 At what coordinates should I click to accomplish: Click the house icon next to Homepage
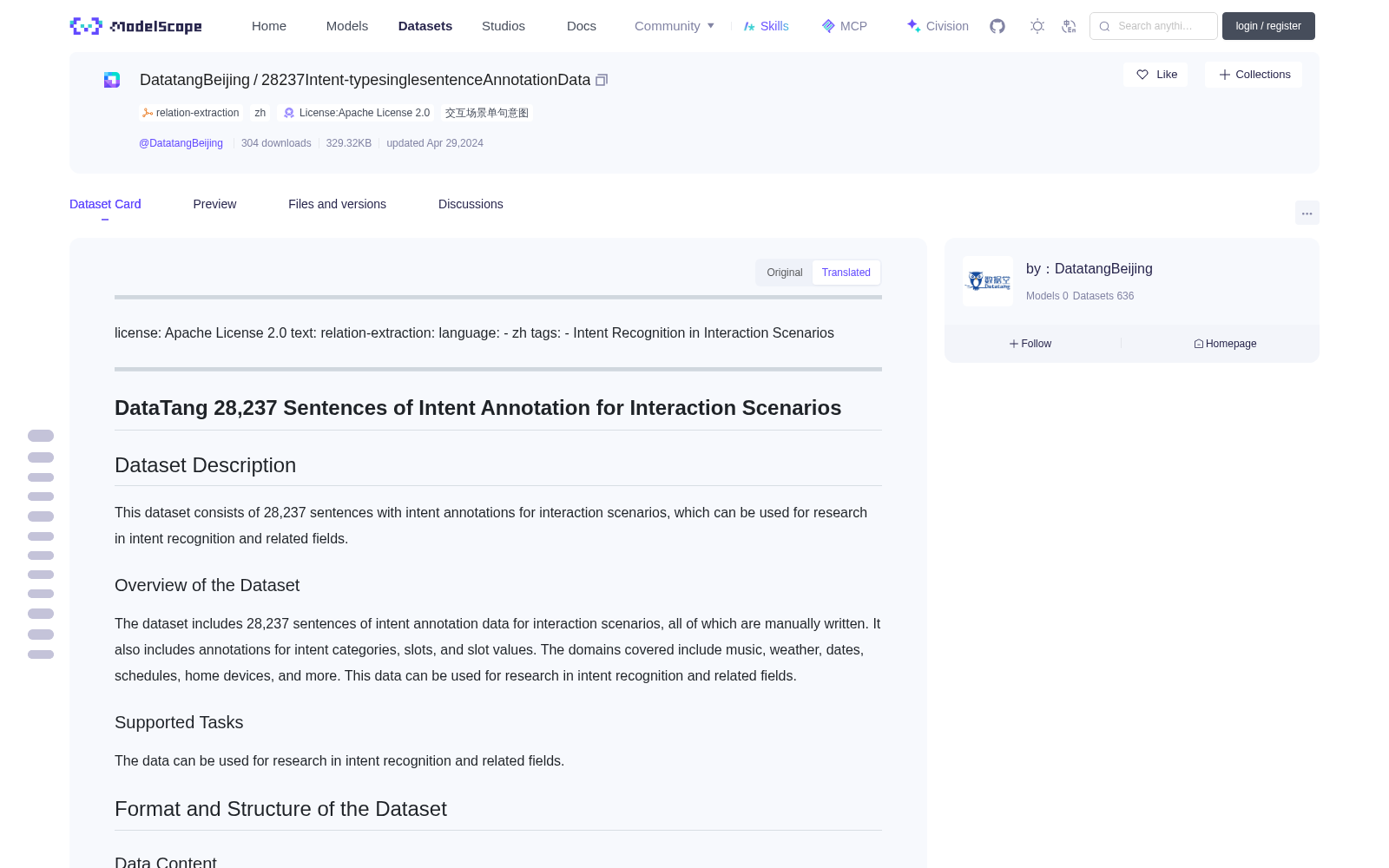point(1199,344)
